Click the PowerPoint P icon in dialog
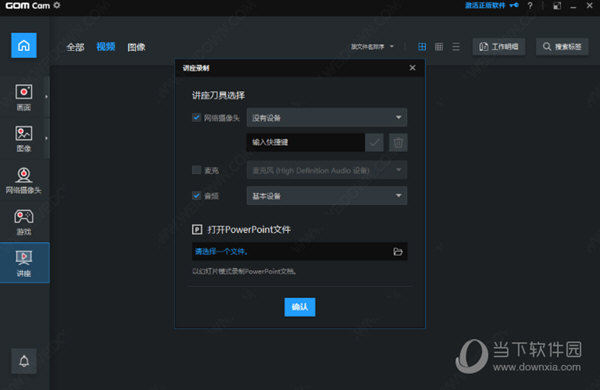This screenshot has height=390, width=600. 197,229
